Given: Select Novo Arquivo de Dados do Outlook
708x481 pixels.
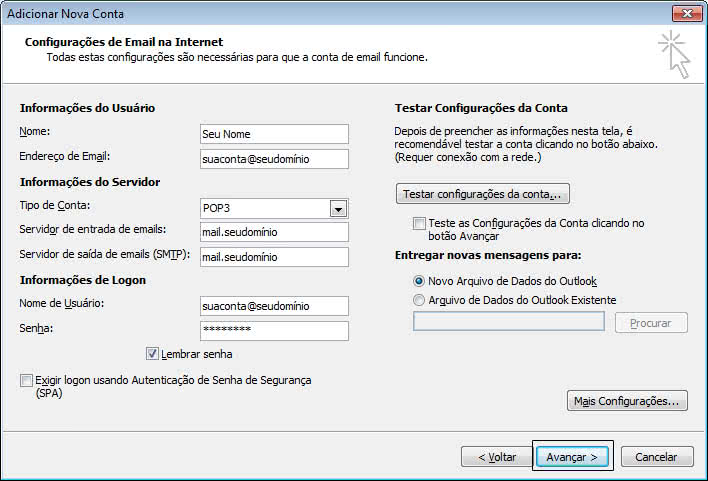Looking at the screenshot, I should point(419,281).
